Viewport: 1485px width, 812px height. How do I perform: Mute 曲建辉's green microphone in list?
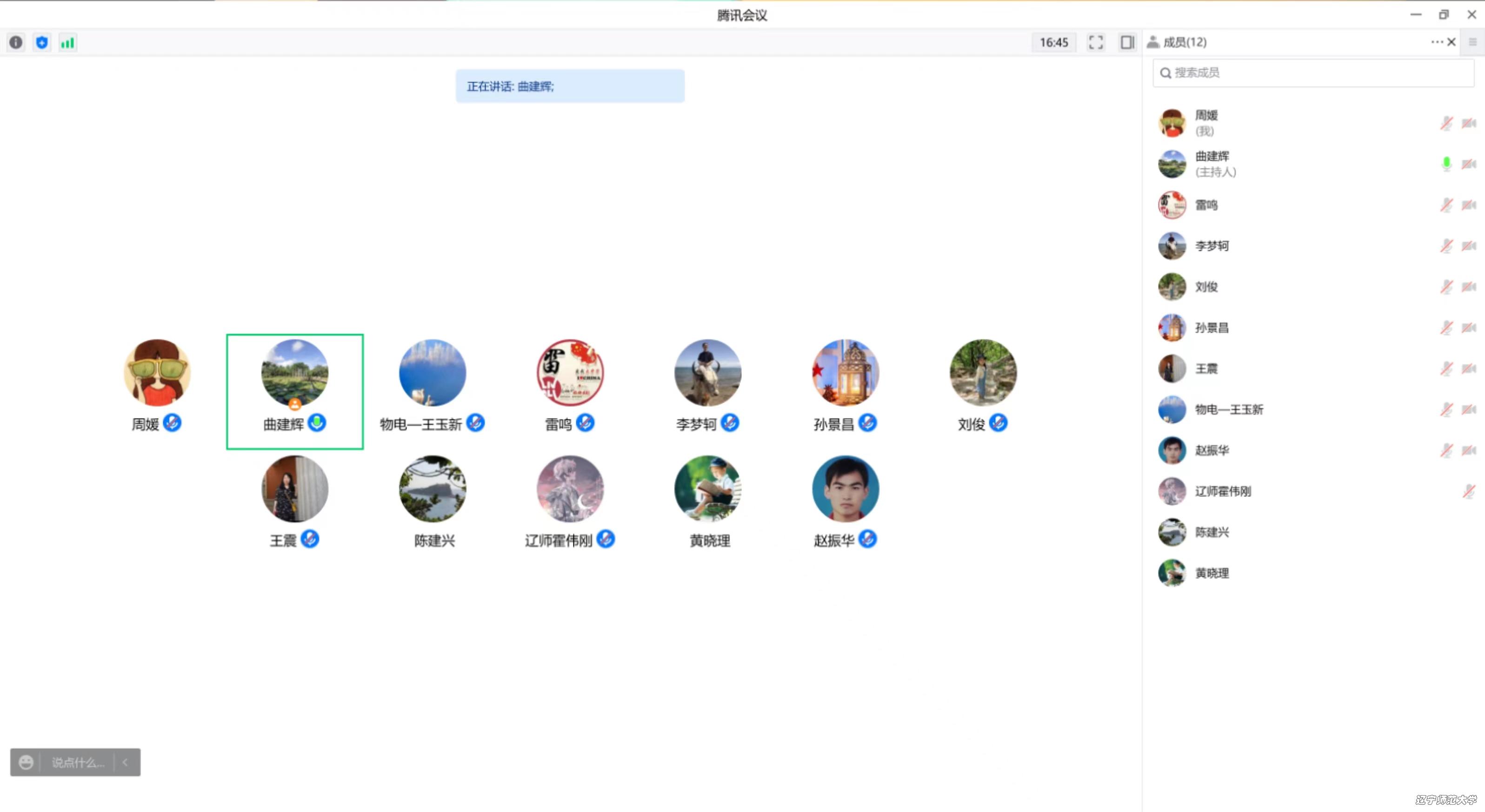1446,164
